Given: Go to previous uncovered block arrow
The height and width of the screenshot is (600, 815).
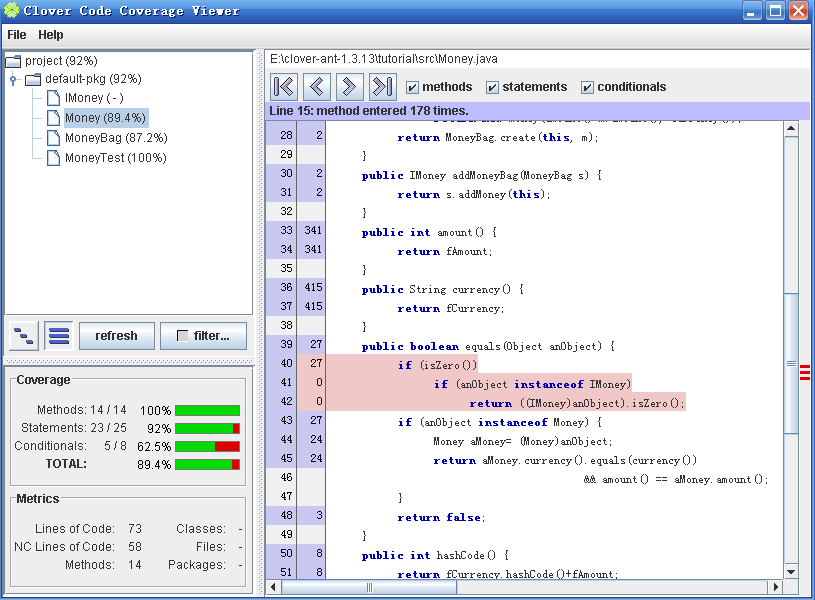Looking at the screenshot, I should [317, 86].
